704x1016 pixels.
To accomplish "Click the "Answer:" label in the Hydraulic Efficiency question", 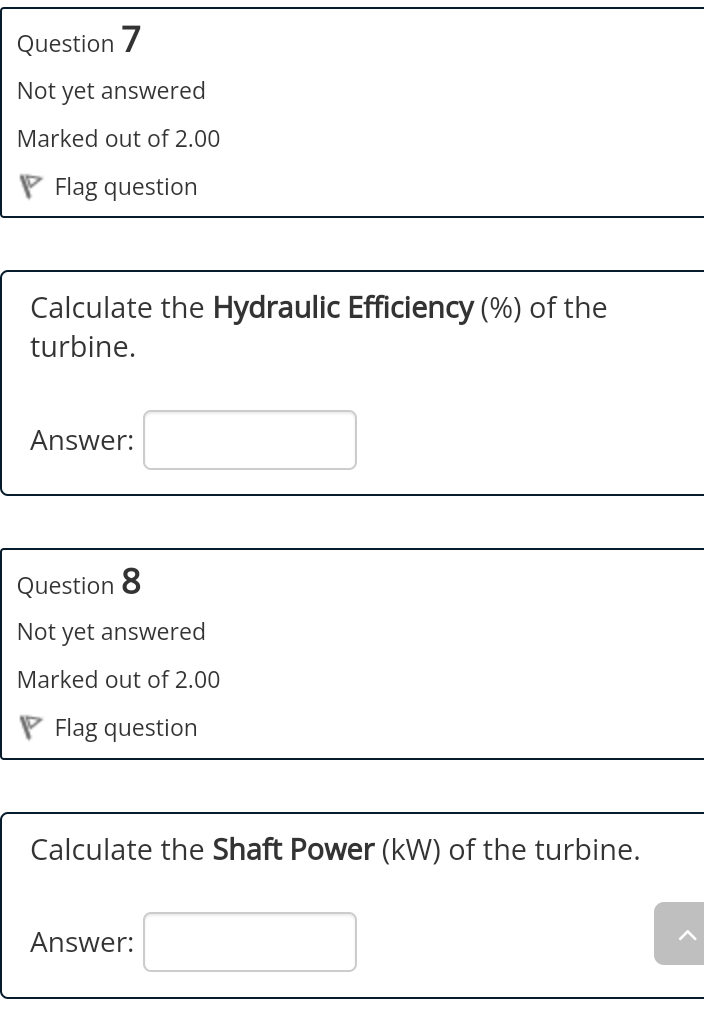I will 82,440.
